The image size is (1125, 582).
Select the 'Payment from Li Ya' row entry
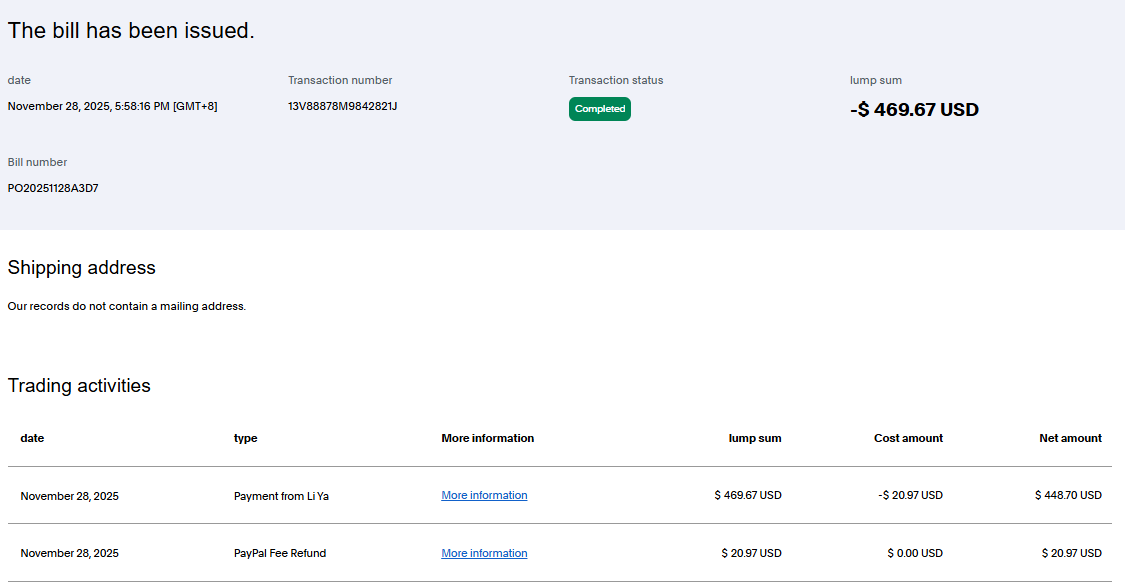coord(281,496)
